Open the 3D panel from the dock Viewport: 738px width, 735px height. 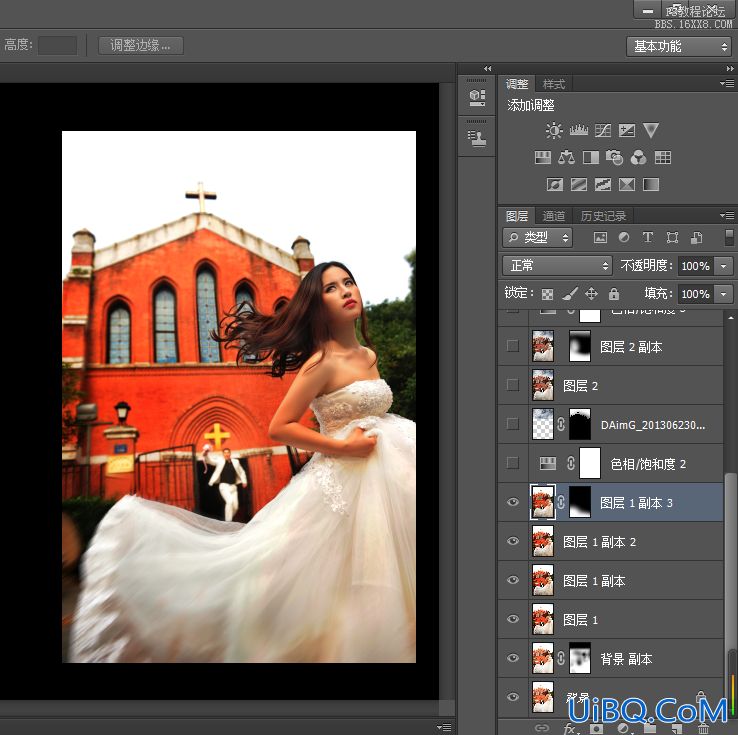click(477, 97)
